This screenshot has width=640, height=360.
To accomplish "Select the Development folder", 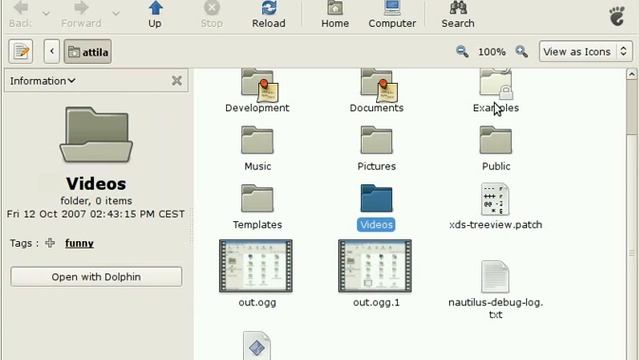I will 257,91.
